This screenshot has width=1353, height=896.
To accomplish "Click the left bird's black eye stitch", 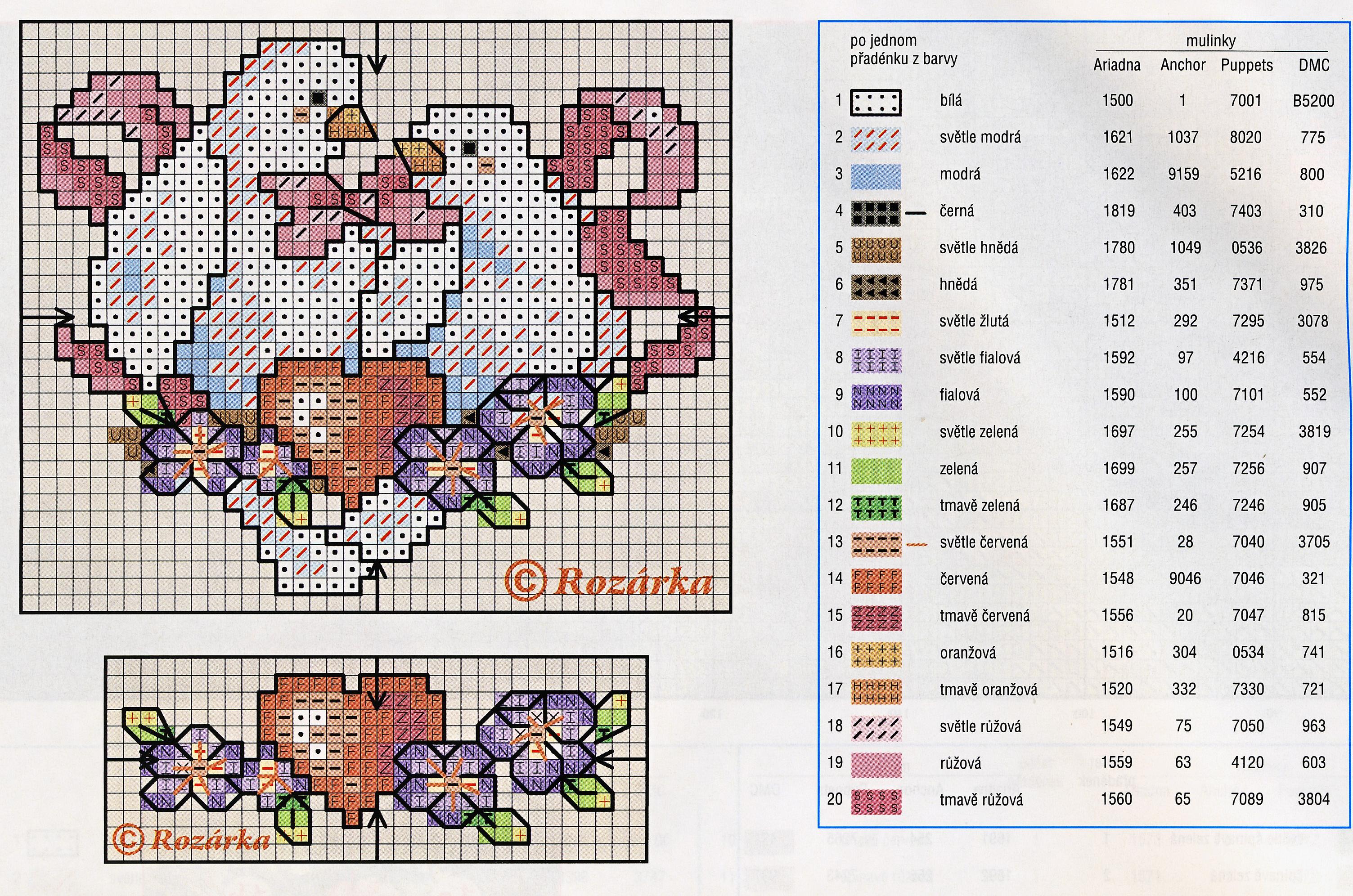I will pos(317,99).
